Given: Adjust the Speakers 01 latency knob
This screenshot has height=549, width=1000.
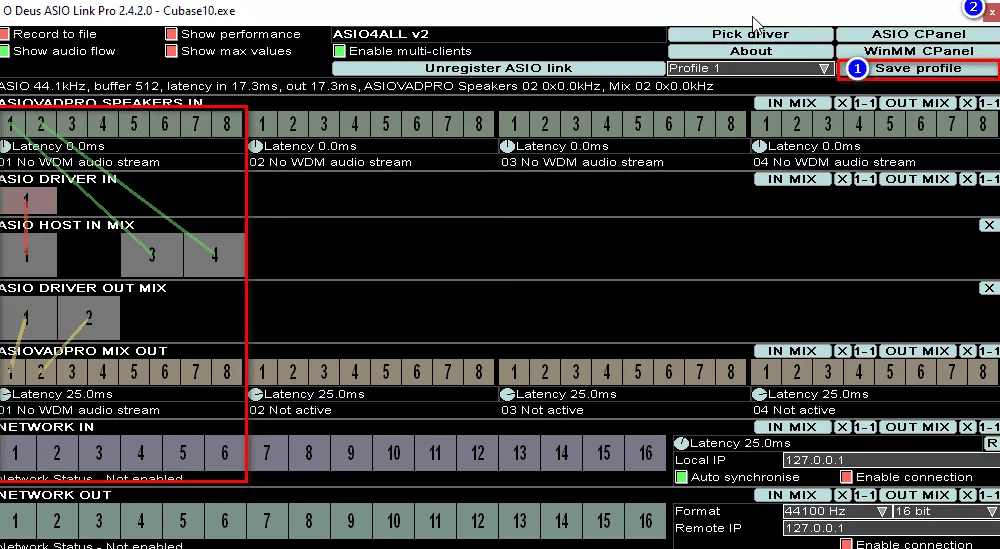Looking at the screenshot, I should (x=5, y=147).
